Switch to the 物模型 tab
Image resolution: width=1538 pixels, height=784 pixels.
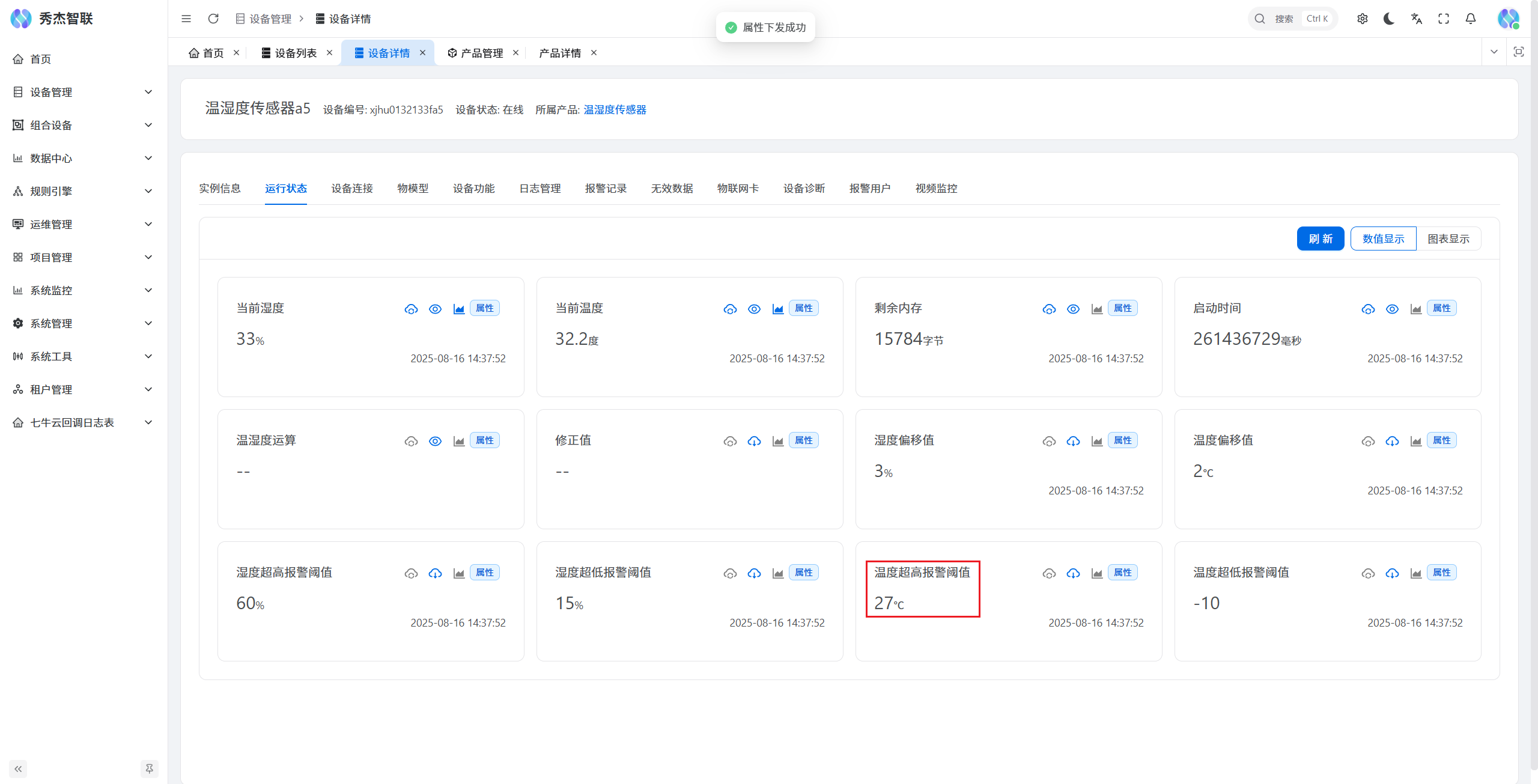[x=413, y=188]
